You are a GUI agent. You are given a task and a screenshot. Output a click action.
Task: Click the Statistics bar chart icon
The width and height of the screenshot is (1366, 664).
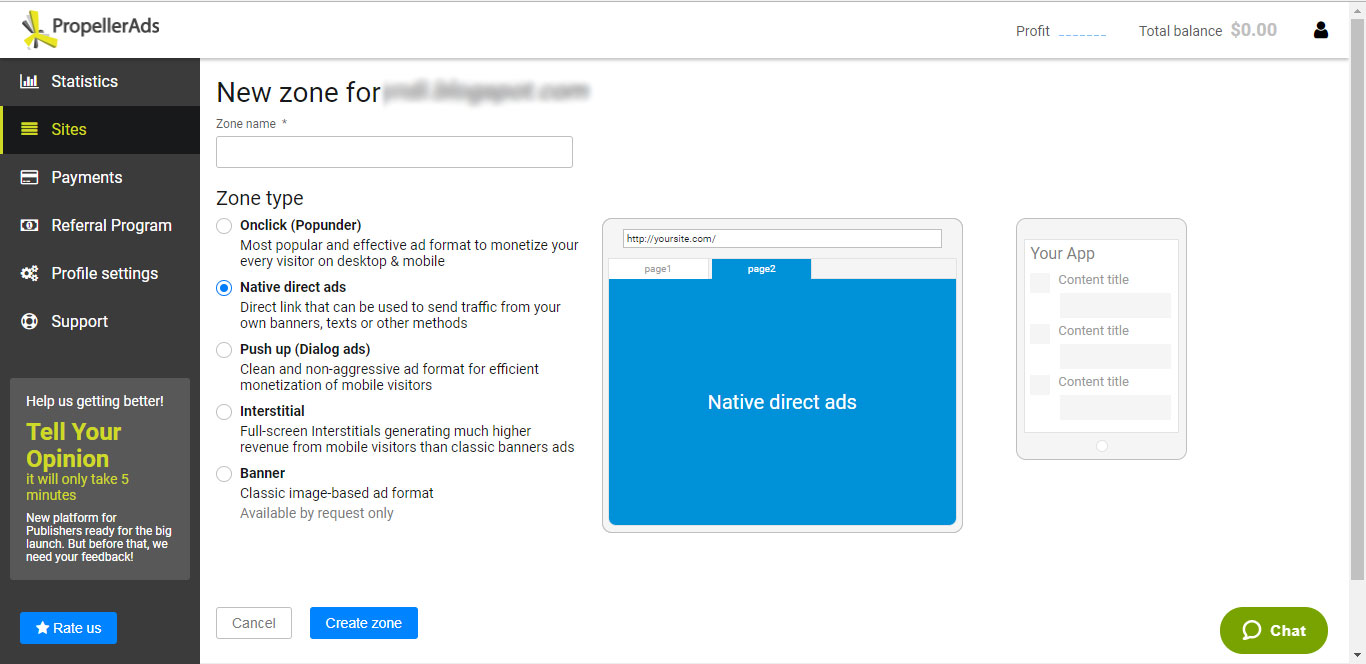[x=29, y=81]
